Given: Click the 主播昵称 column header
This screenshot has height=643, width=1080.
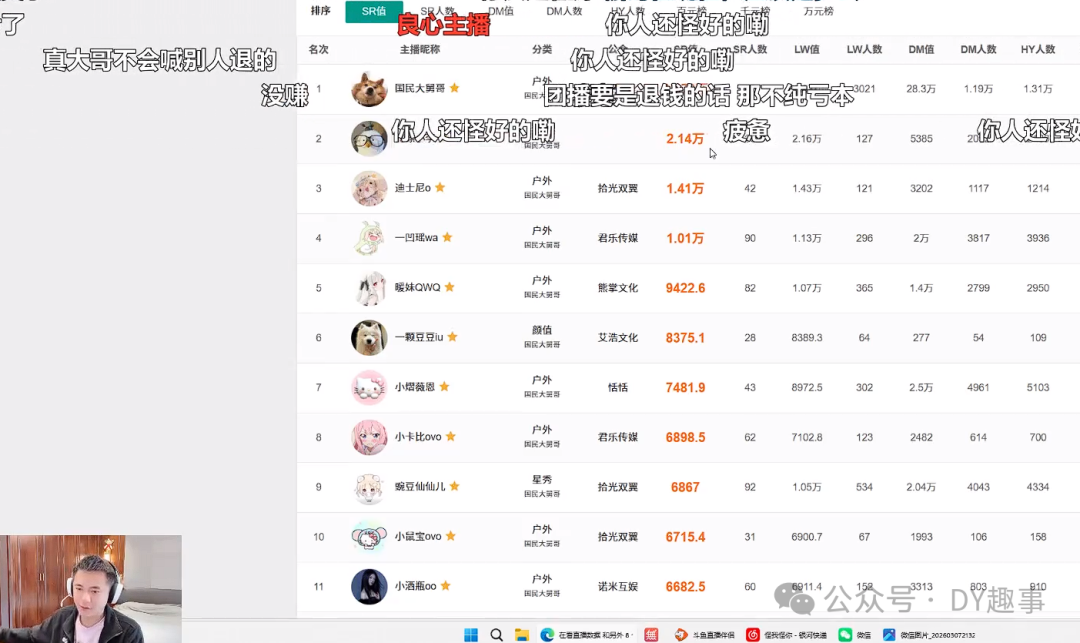Looking at the screenshot, I should (419, 50).
